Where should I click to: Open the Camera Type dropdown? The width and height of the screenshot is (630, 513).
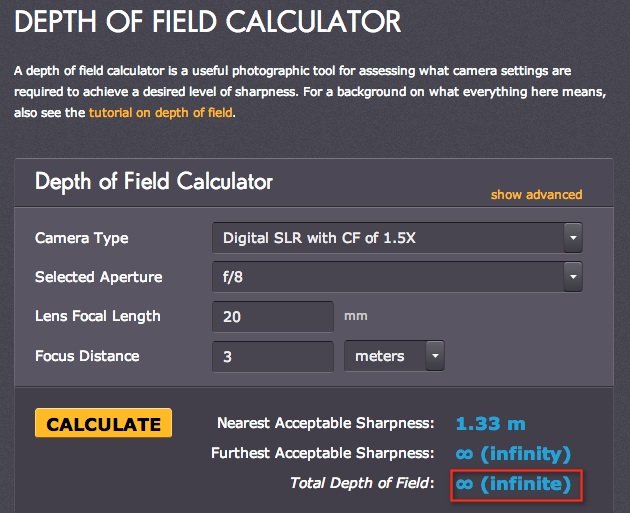(397, 238)
